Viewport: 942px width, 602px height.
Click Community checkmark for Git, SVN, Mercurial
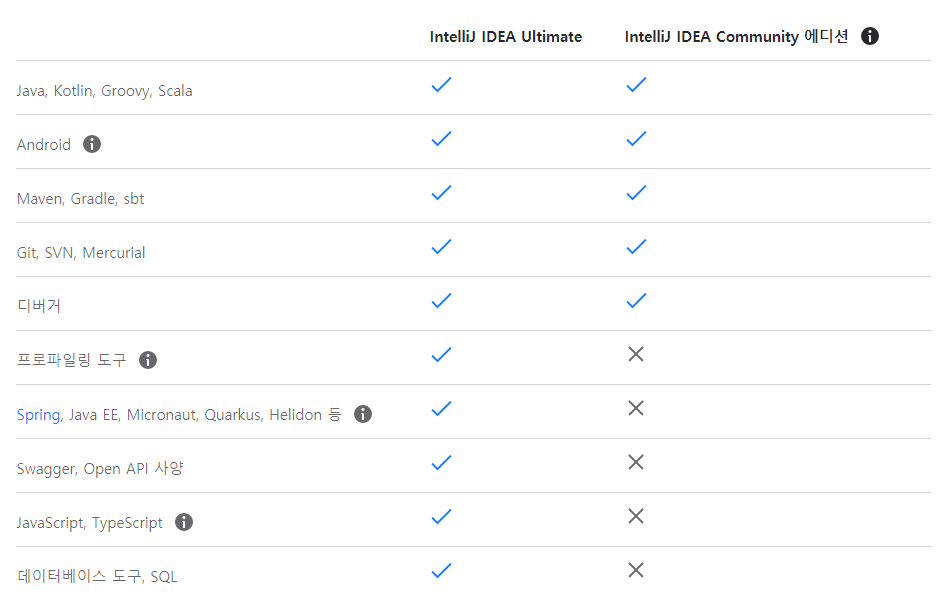636,247
